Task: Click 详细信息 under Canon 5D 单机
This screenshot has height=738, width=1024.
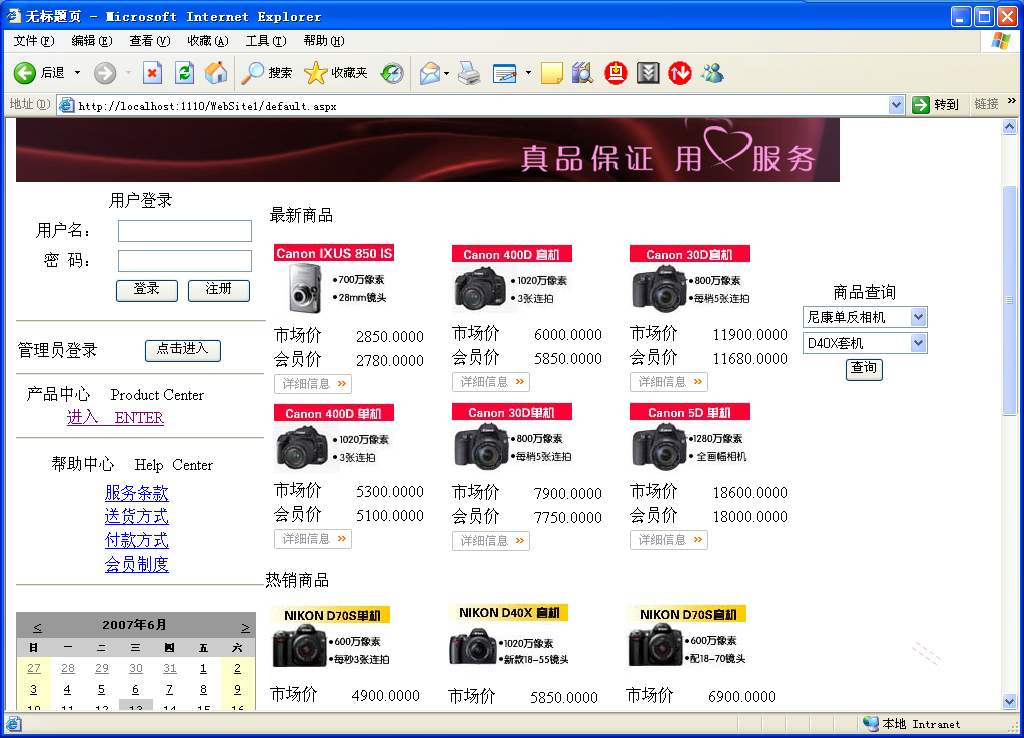Action: click(669, 540)
